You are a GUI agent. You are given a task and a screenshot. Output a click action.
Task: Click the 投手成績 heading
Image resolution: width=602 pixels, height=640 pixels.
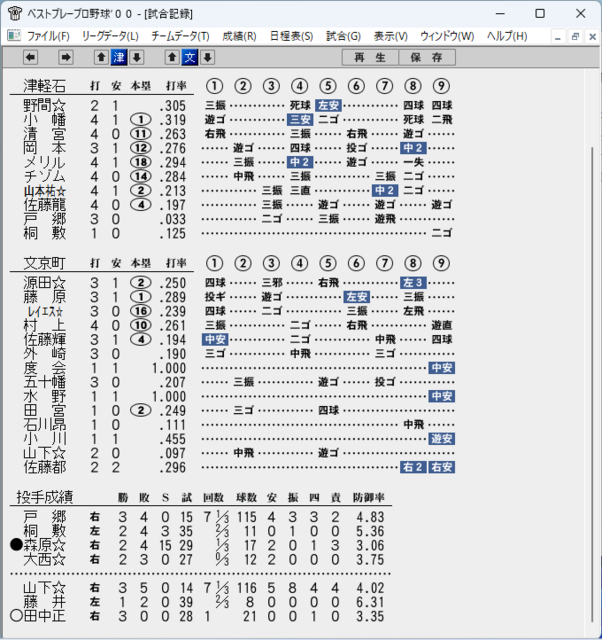[44, 497]
